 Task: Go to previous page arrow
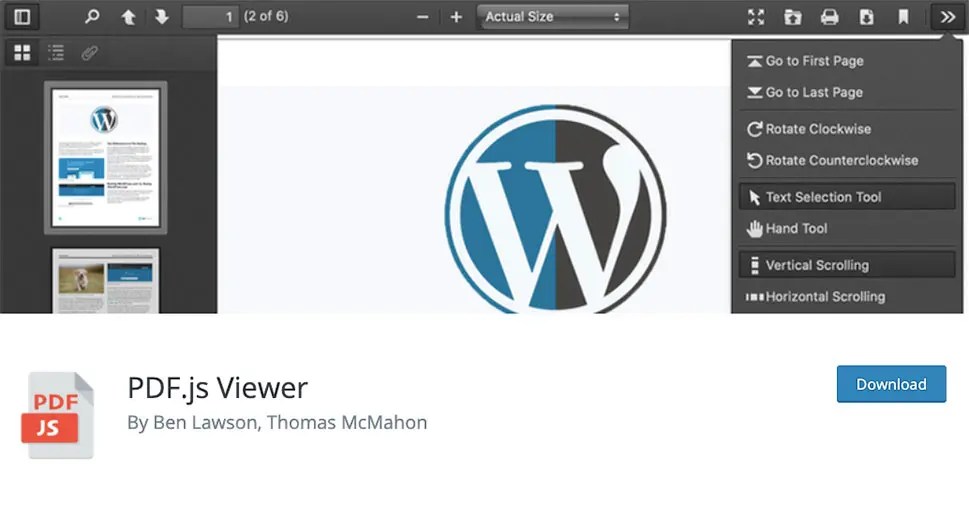(128, 17)
